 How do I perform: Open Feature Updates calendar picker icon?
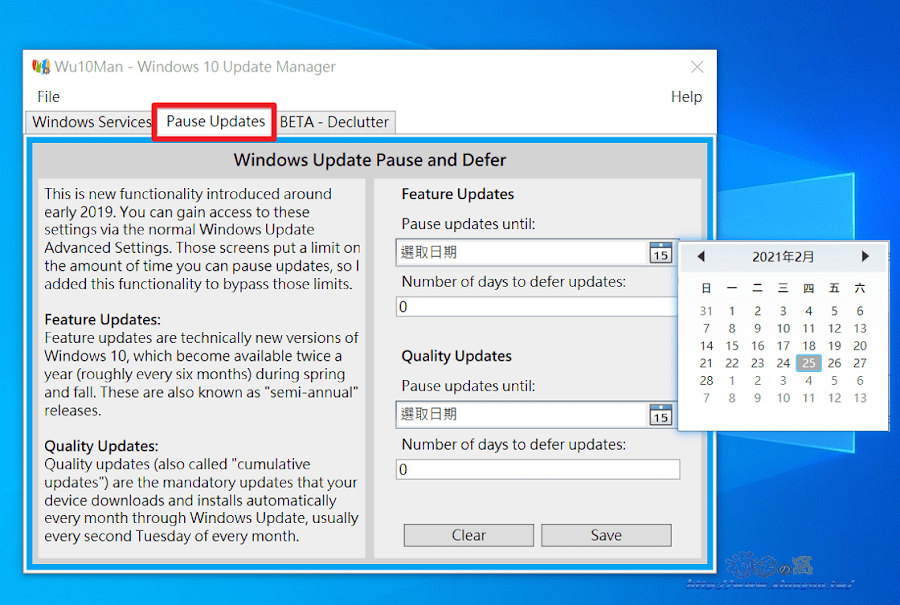tap(661, 253)
